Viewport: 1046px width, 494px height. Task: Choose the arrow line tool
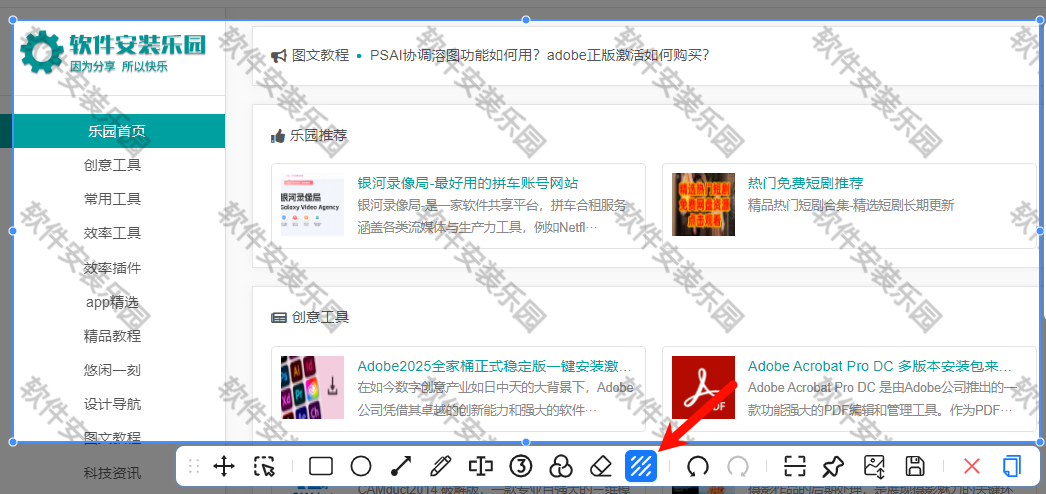tap(401, 466)
